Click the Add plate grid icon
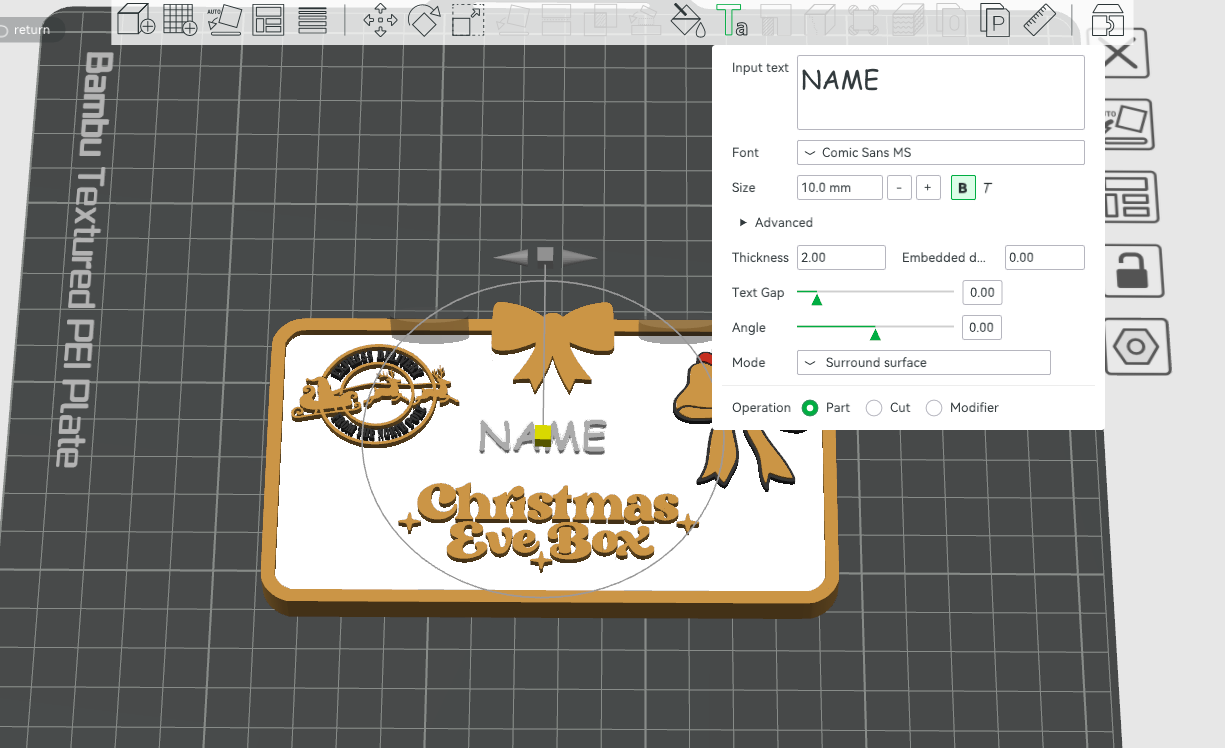Viewport: 1225px width, 748px height. coord(180,20)
